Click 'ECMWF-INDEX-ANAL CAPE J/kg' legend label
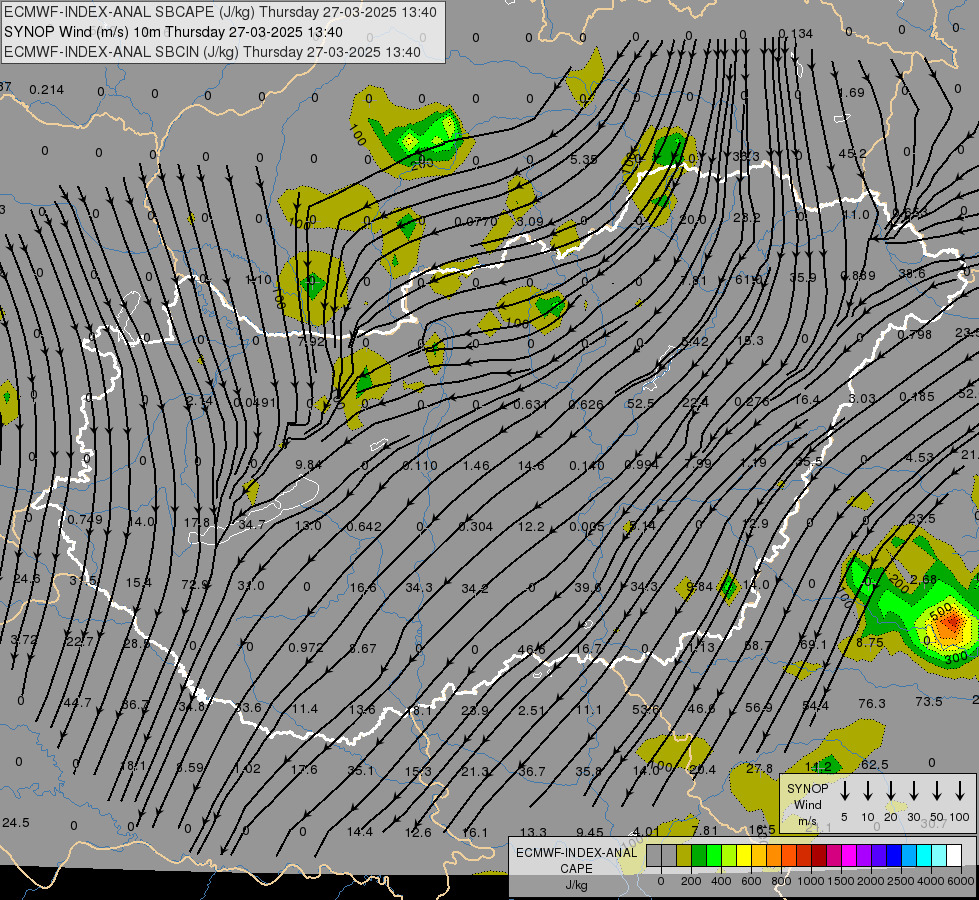This screenshot has height=900, width=979. [x=576, y=868]
